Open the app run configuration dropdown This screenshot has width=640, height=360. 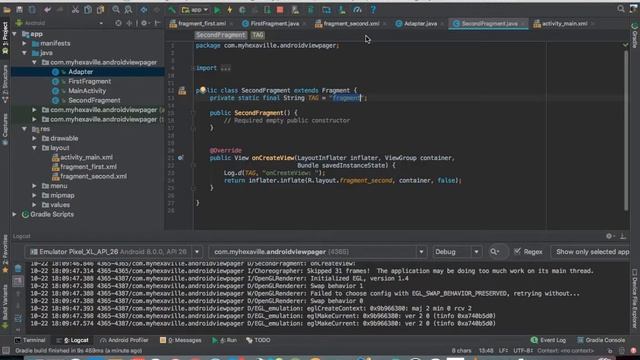(x=195, y=9)
